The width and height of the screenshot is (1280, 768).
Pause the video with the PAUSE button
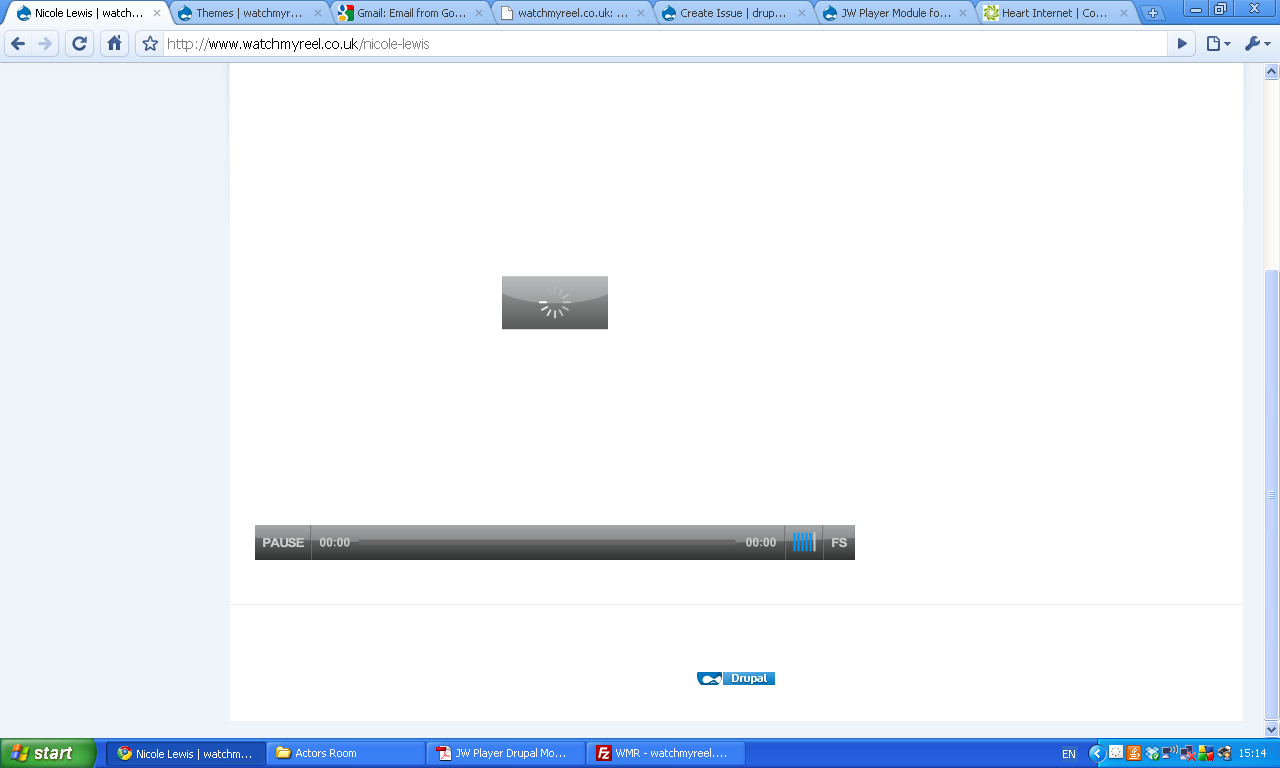282,541
